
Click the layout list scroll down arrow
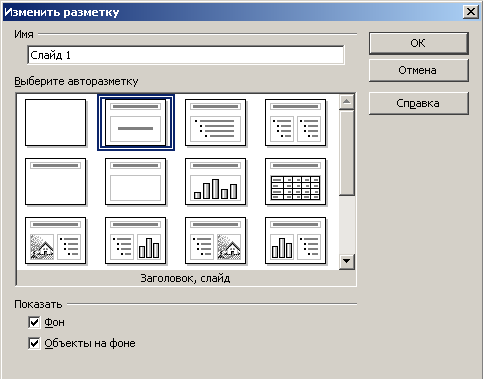click(x=347, y=261)
